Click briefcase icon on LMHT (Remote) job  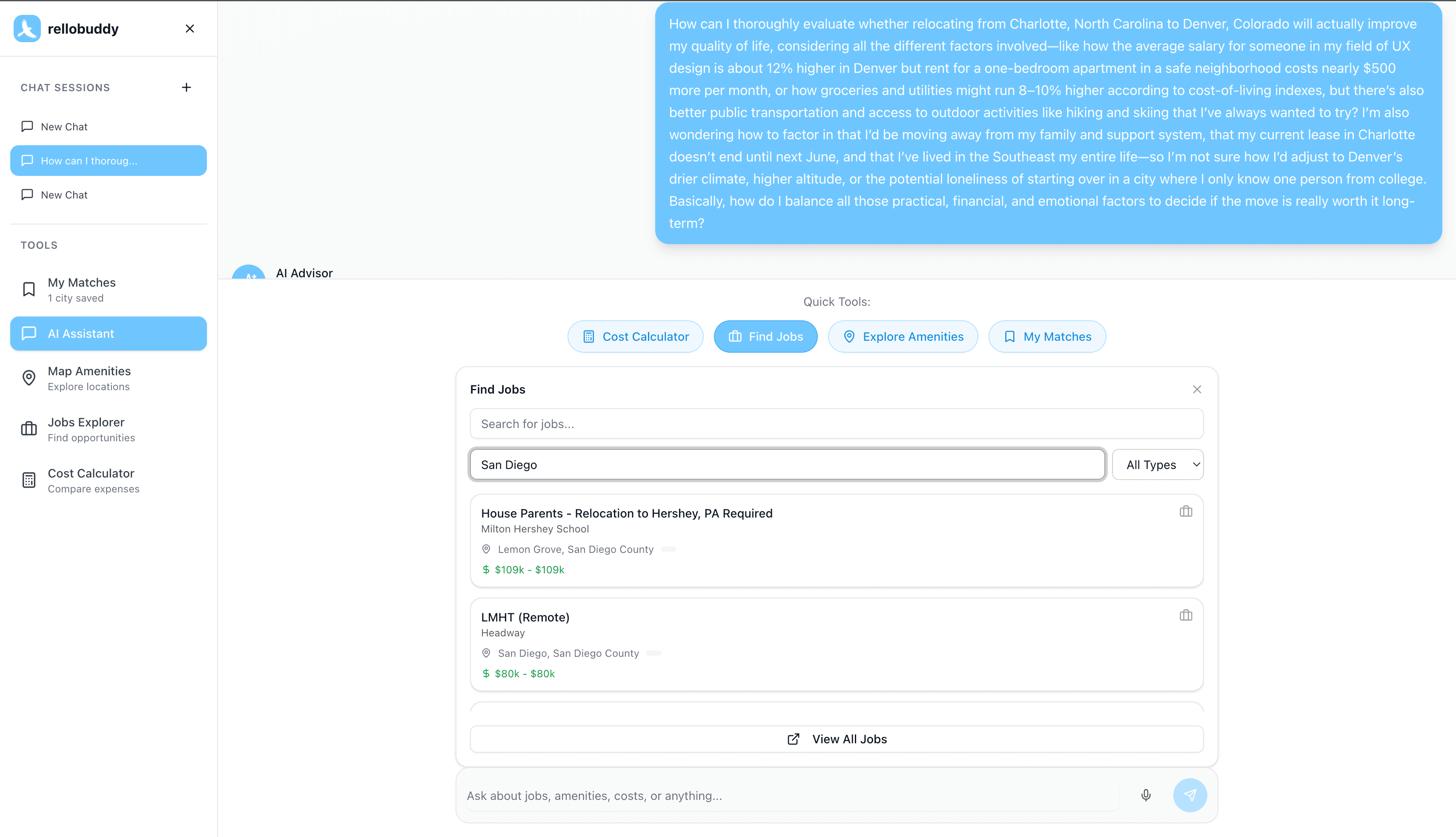(1185, 615)
